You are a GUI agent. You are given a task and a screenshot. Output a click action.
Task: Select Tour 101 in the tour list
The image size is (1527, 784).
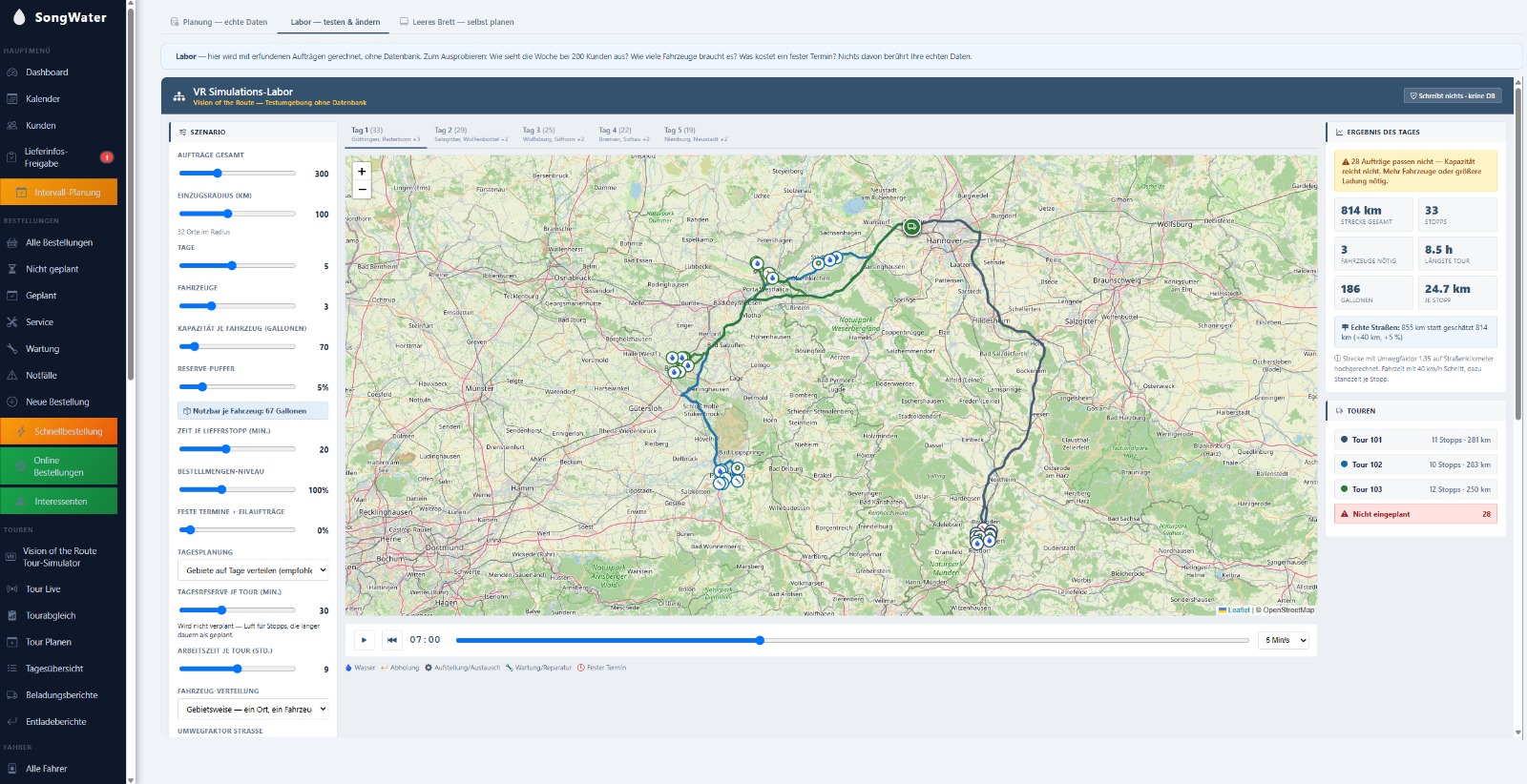point(1415,440)
